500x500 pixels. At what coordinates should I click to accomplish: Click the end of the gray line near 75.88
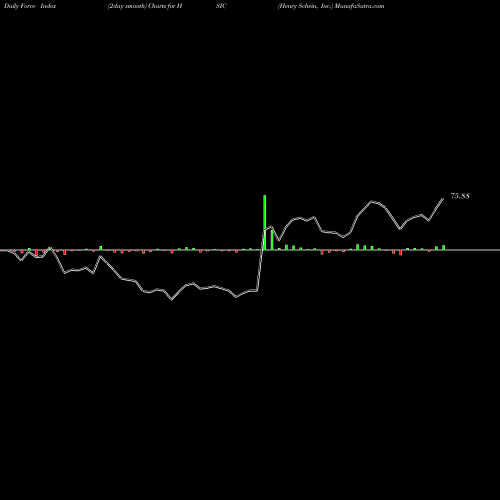pyautogui.click(x=443, y=199)
